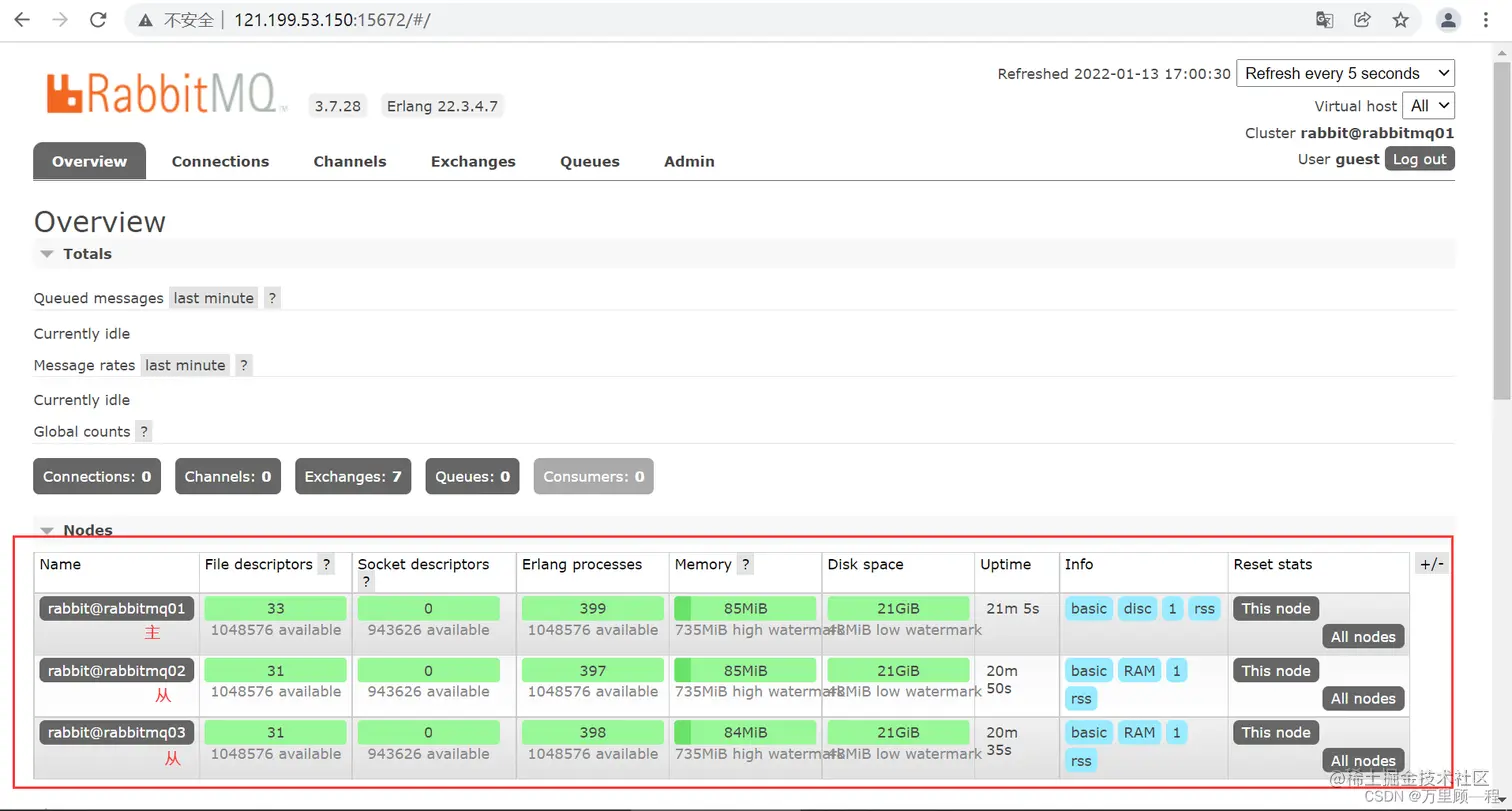The width and height of the screenshot is (1512, 811).
Task: Switch to the Connections tab
Action: pos(220,161)
